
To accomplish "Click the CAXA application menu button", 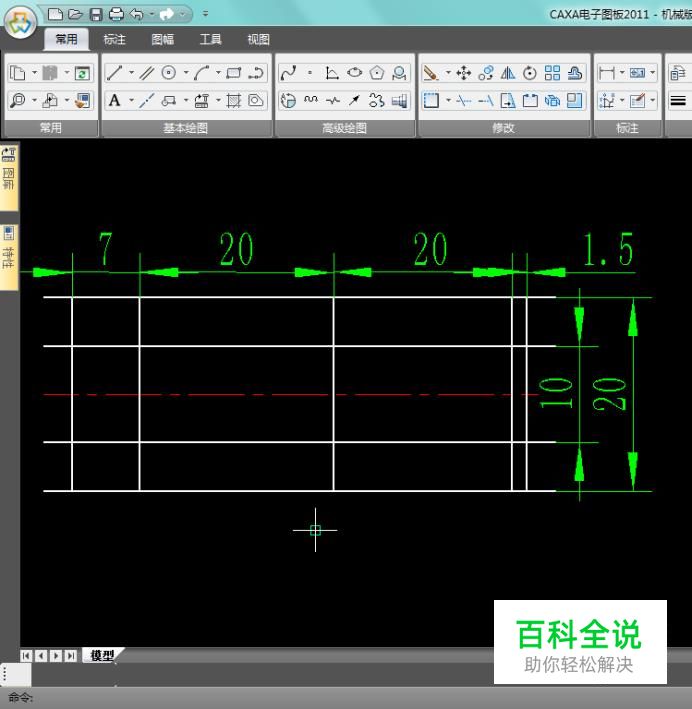I will [x=20, y=26].
